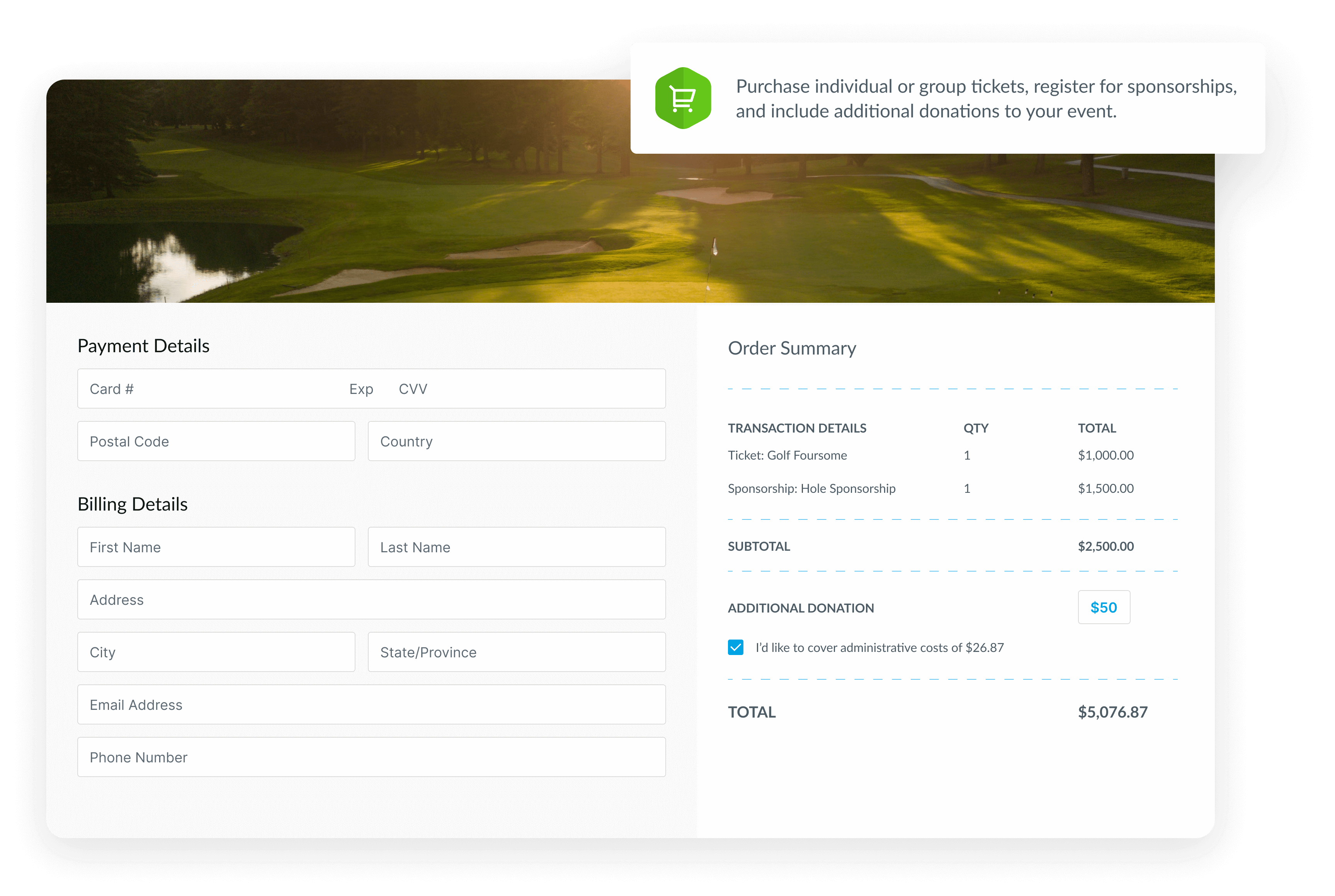Click the $50 additional donation box
The image size is (1335, 896).
click(x=1104, y=608)
